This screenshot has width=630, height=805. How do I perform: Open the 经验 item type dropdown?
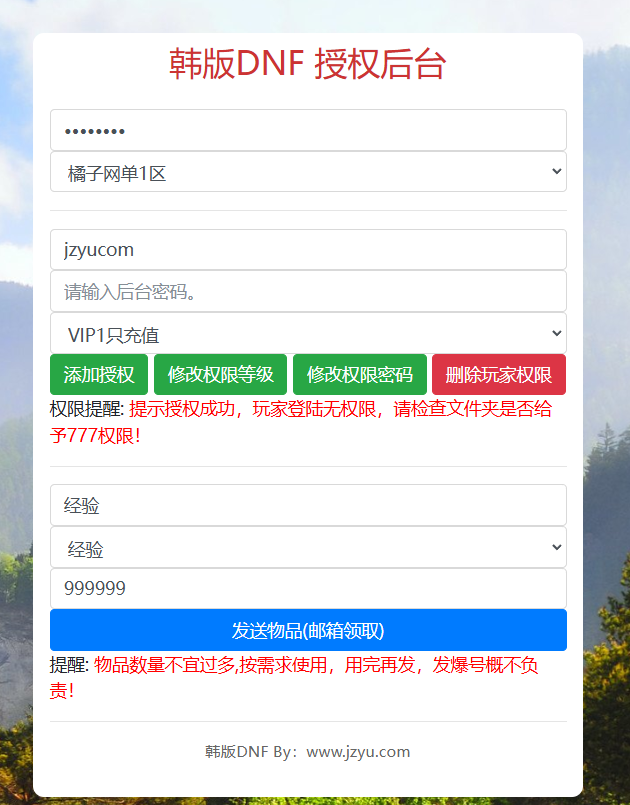pos(308,548)
